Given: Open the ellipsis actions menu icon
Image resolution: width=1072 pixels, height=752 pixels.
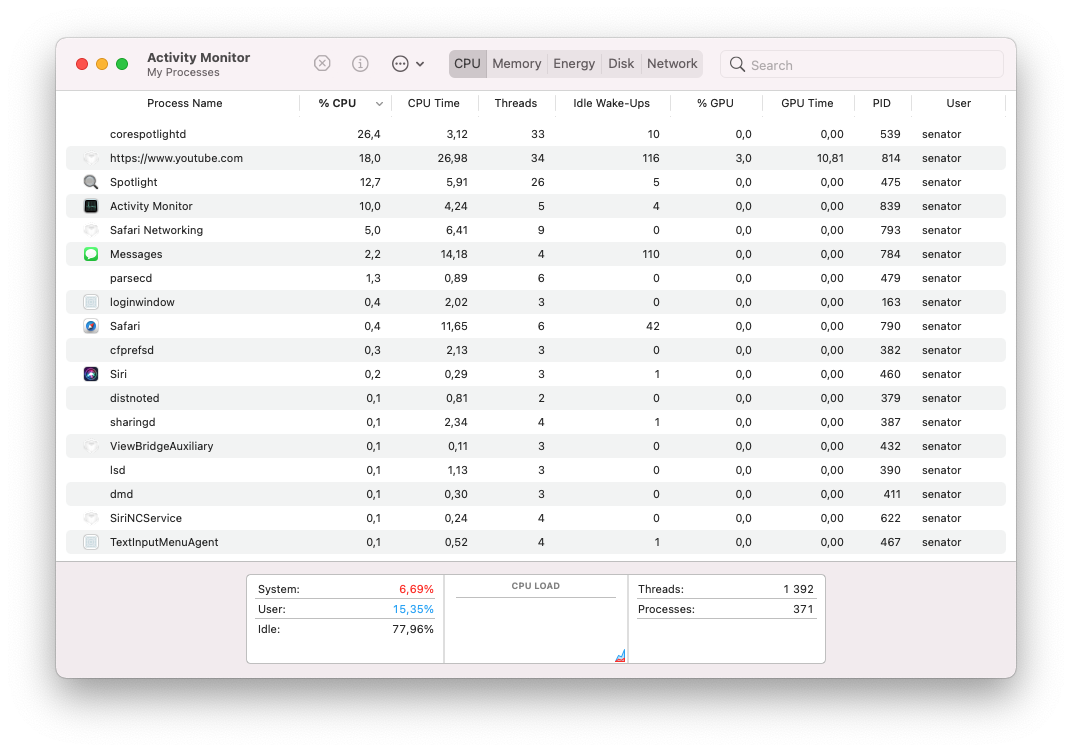Looking at the screenshot, I should [400, 64].
